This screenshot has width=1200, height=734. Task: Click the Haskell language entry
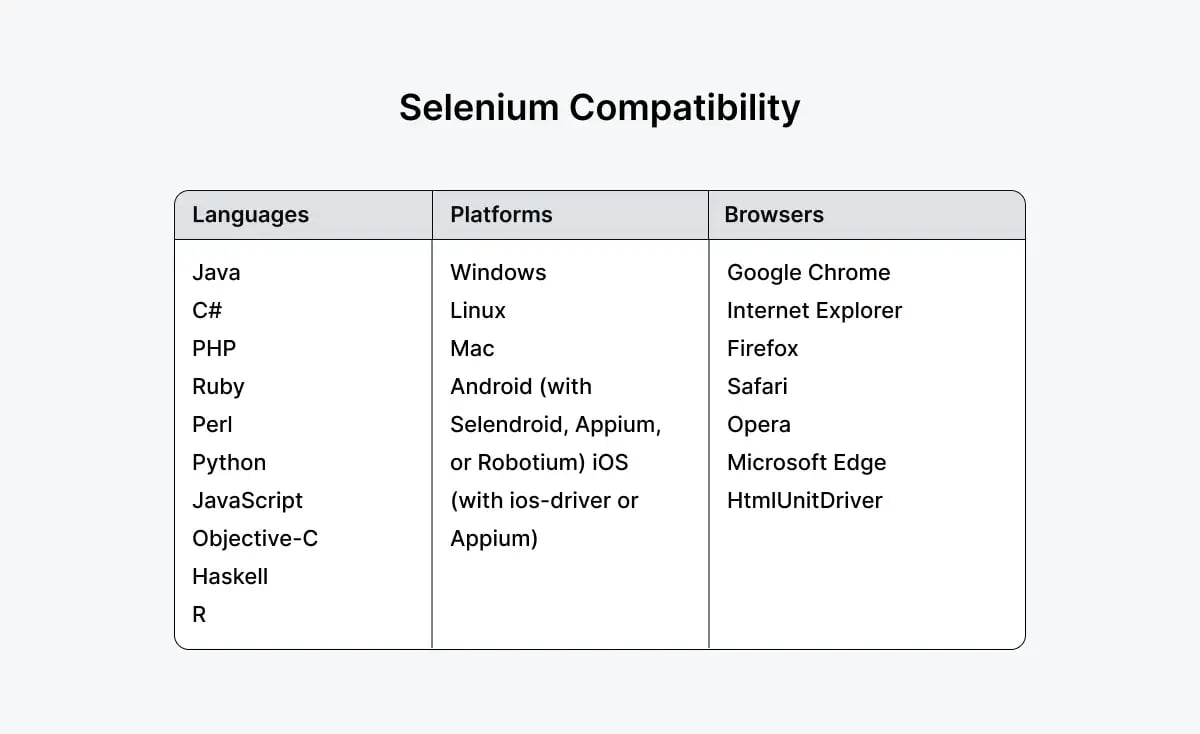tap(230, 577)
